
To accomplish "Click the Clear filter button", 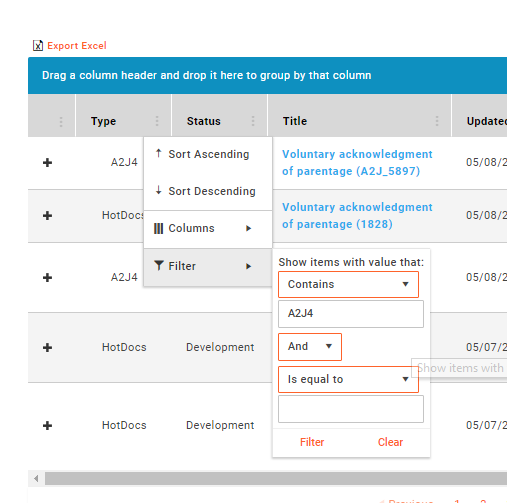I will (x=390, y=442).
